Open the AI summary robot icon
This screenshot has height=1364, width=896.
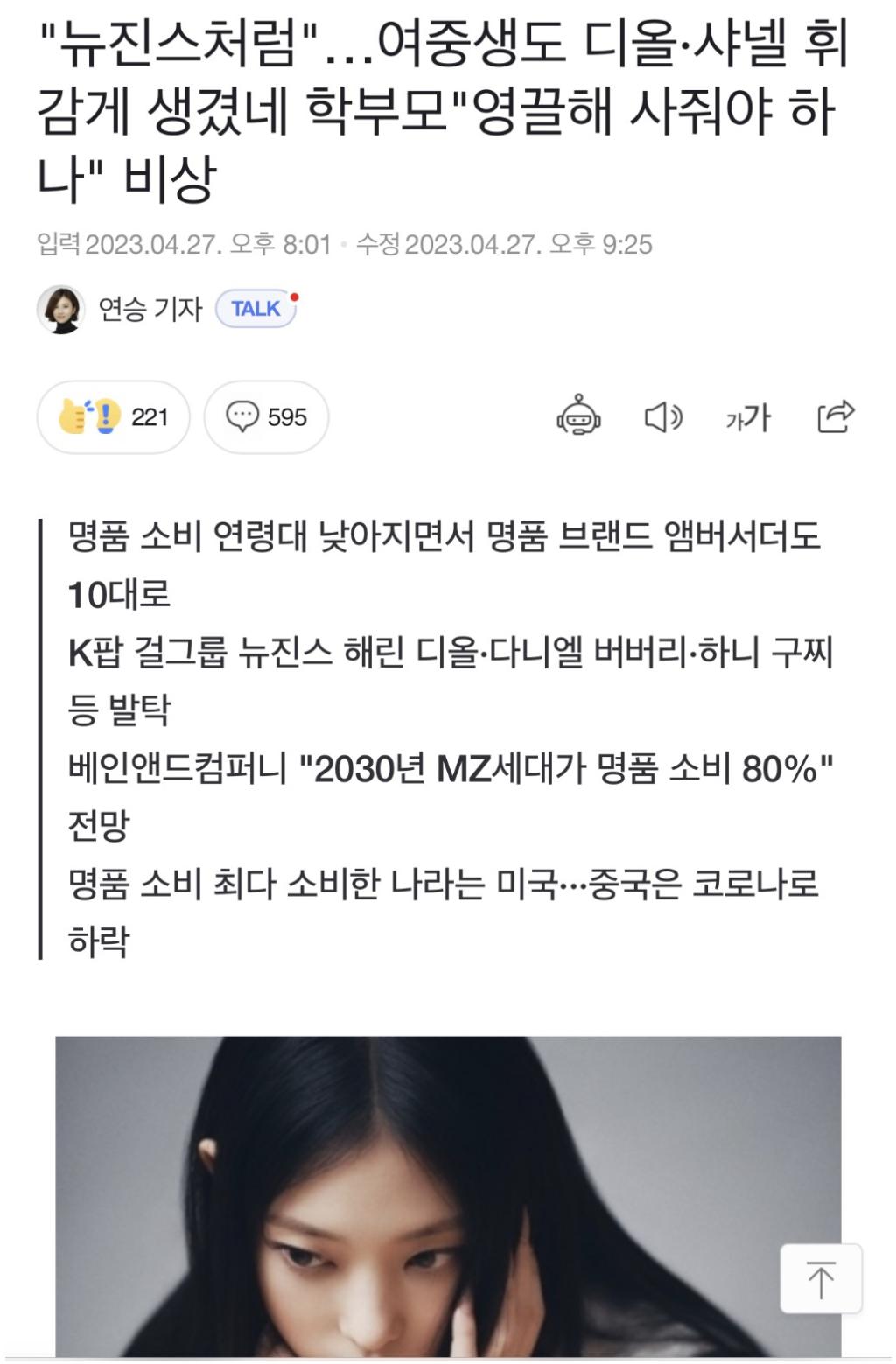click(x=578, y=416)
